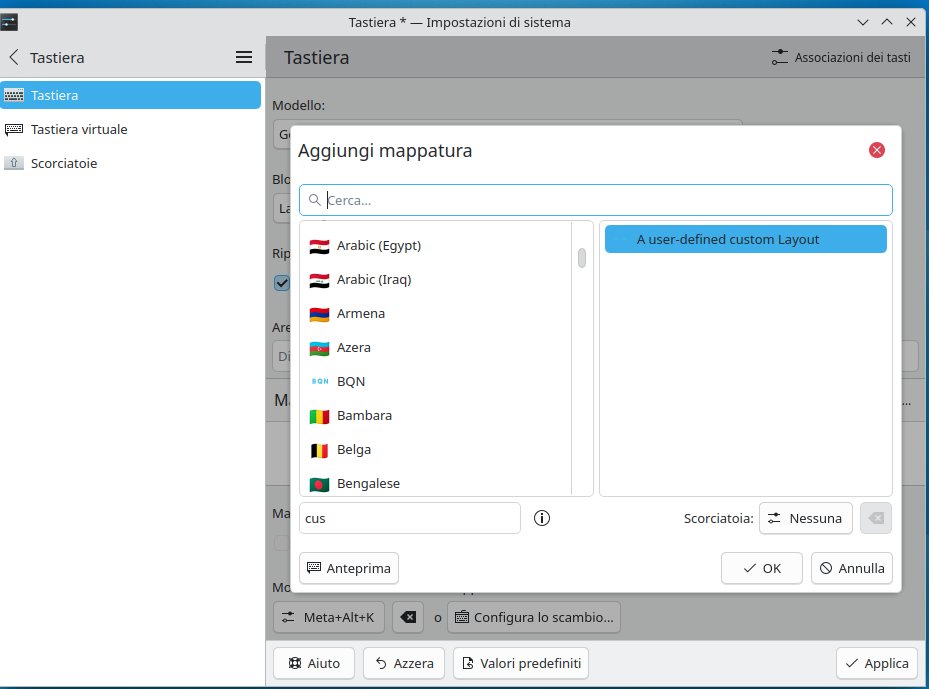Choose Azera keyboard layout
Viewport: 929px width, 689px height.
(435, 348)
